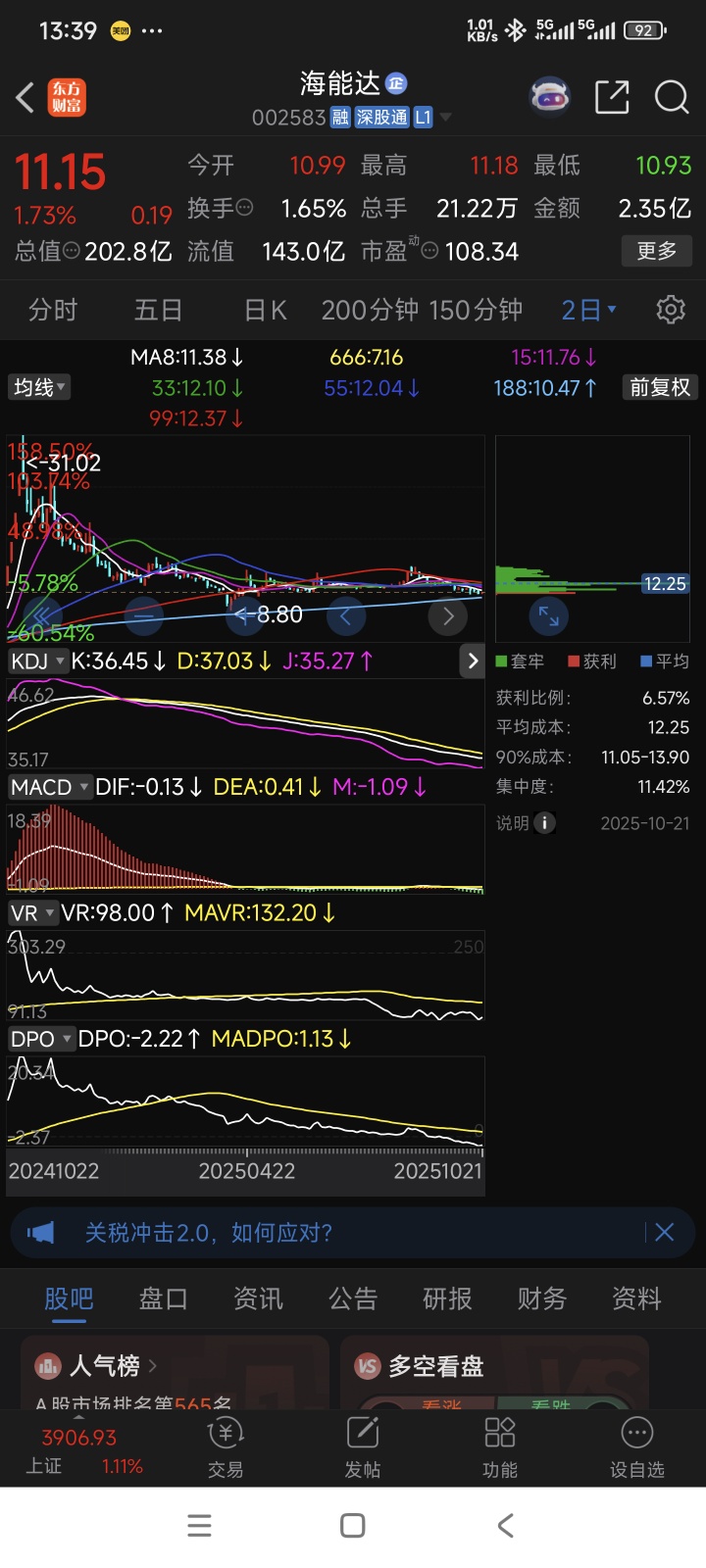Image resolution: width=706 pixels, height=1568 pixels.
Task: Tap the 换手 info icon
Action: 244,208
